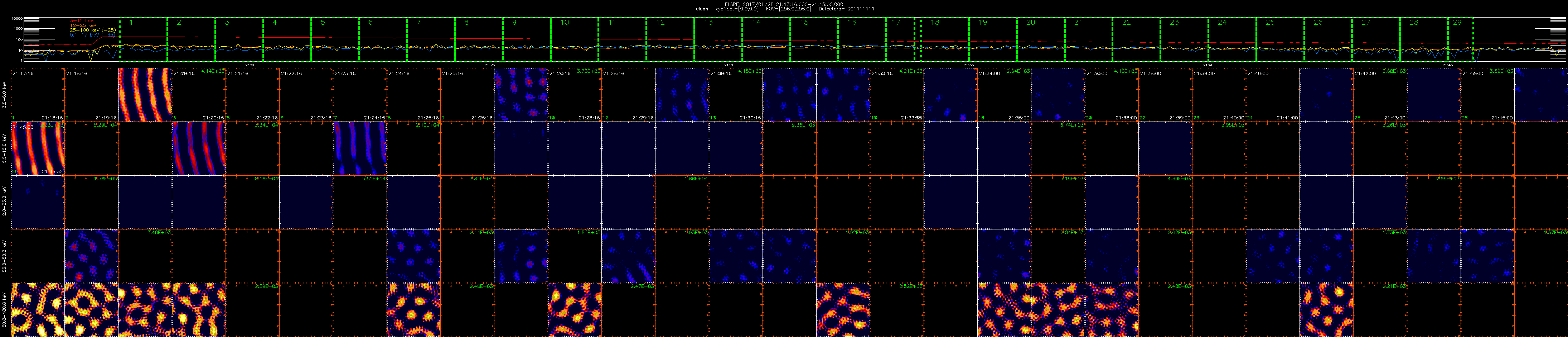Select time interval box 1 on light curve
The width and height of the screenshot is (1568, 337).
pyautogui.click(x=143, y=39)
